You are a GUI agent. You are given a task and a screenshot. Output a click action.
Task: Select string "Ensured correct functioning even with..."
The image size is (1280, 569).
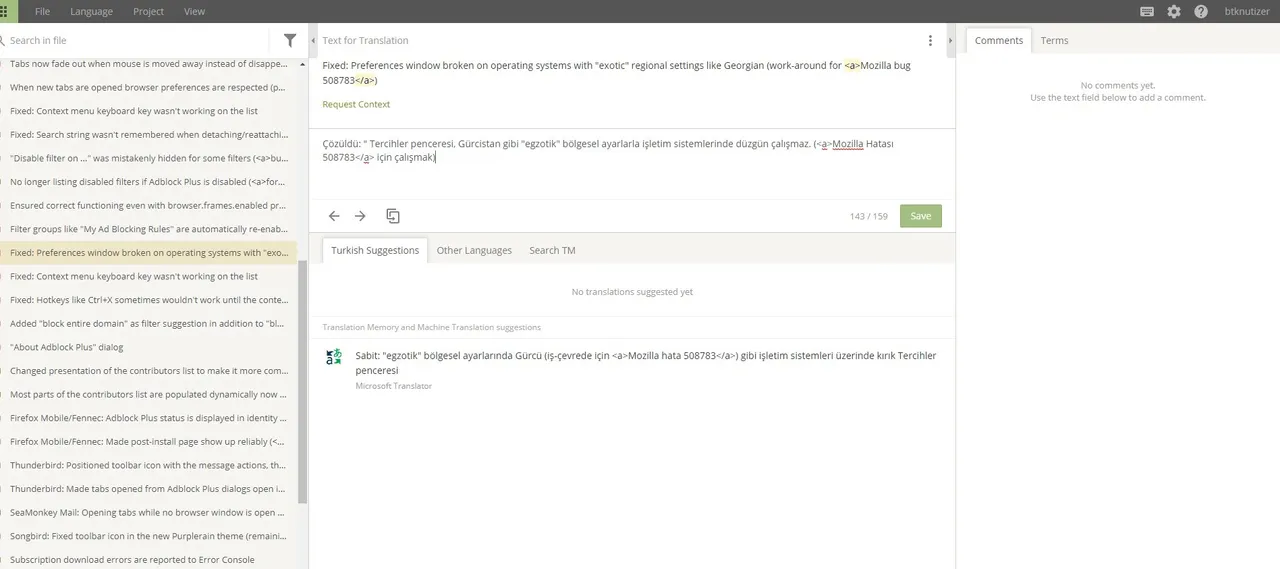point(149,205)
